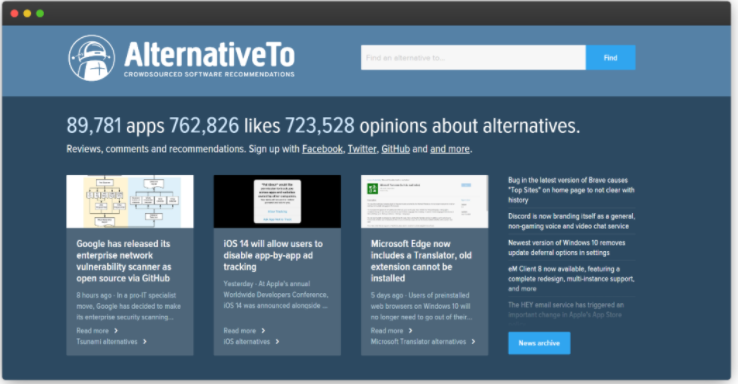
Task: Click the arrow after Microsoft Translator alternatives
Action: click(x=473, y=342)
